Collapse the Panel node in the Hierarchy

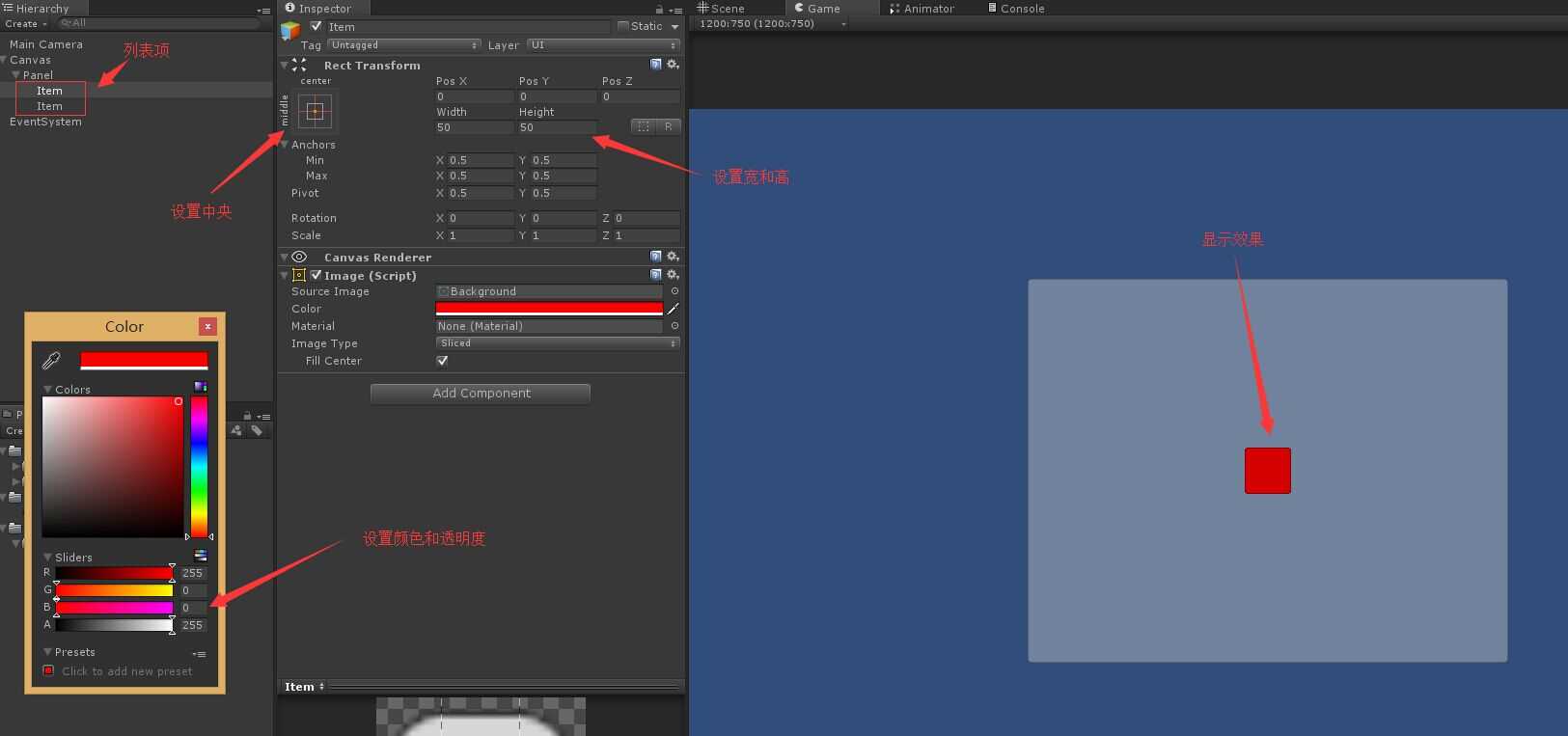tap(15, 74)
